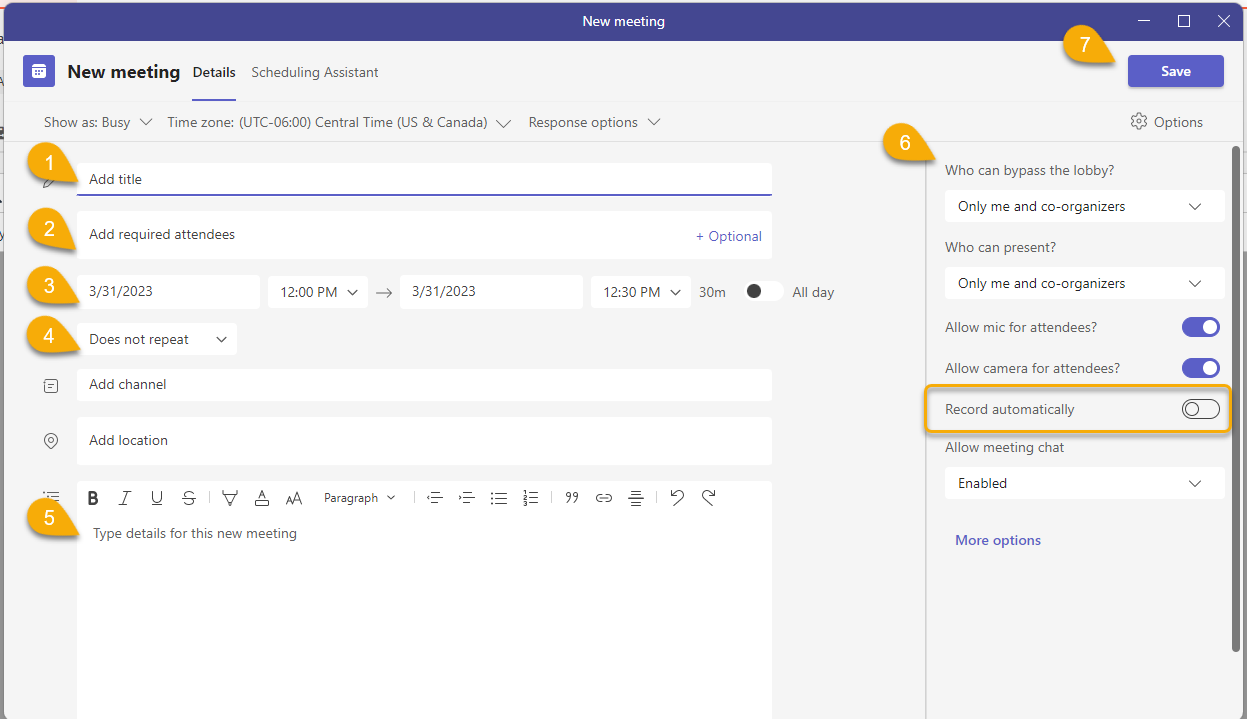Apply strikethrough formatting

click(189, 498)
